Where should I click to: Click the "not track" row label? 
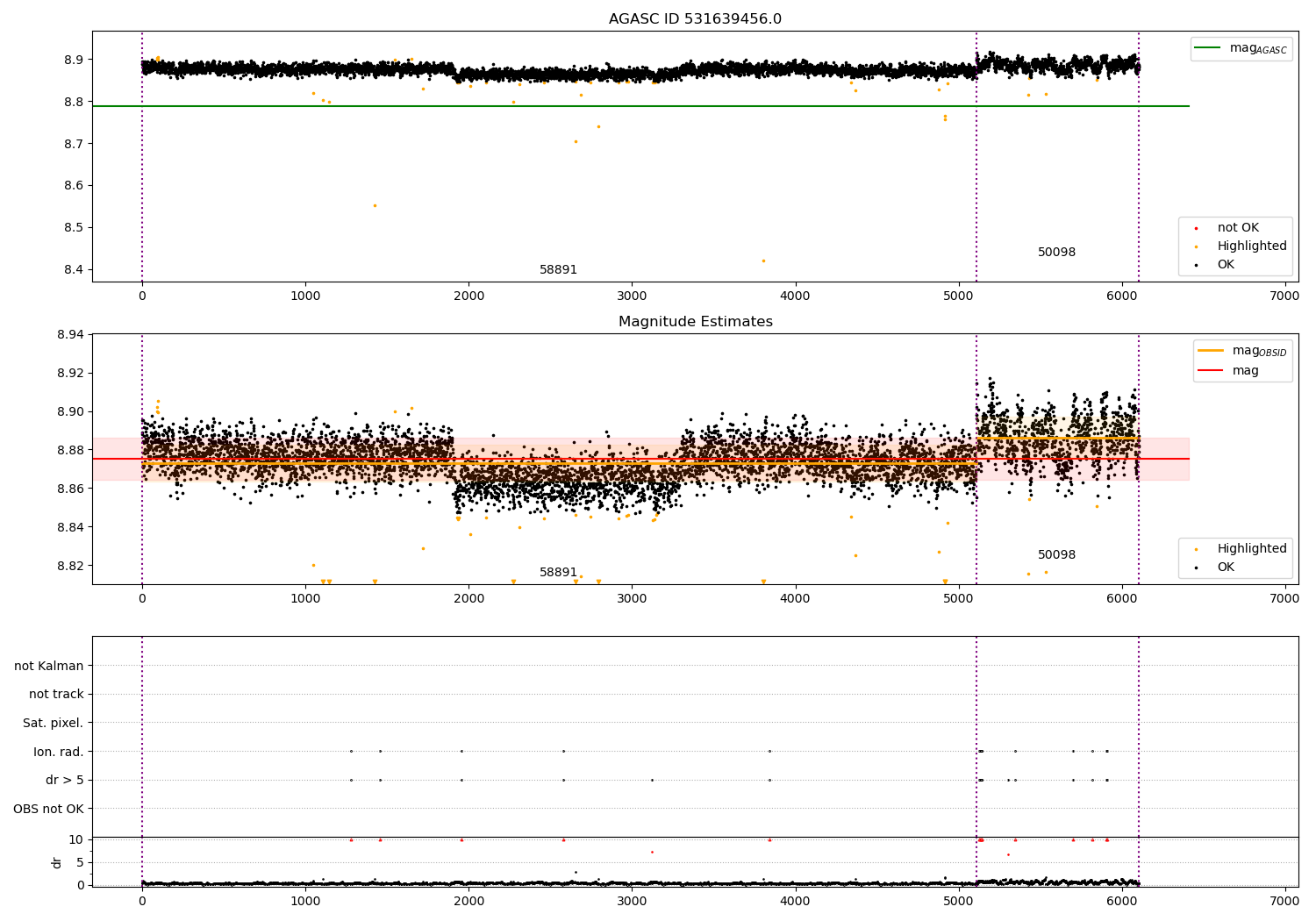coord(56,695)
